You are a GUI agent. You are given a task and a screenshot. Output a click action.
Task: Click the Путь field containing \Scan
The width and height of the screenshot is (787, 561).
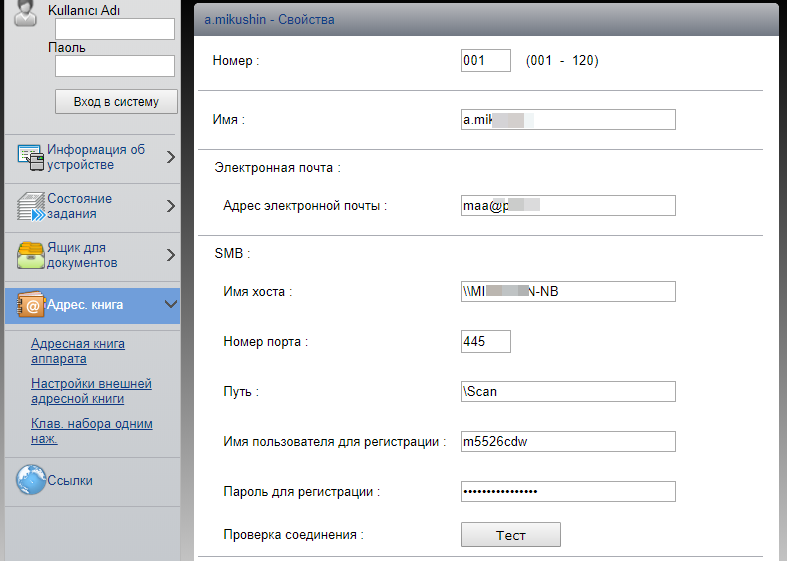tap(568, 391)
